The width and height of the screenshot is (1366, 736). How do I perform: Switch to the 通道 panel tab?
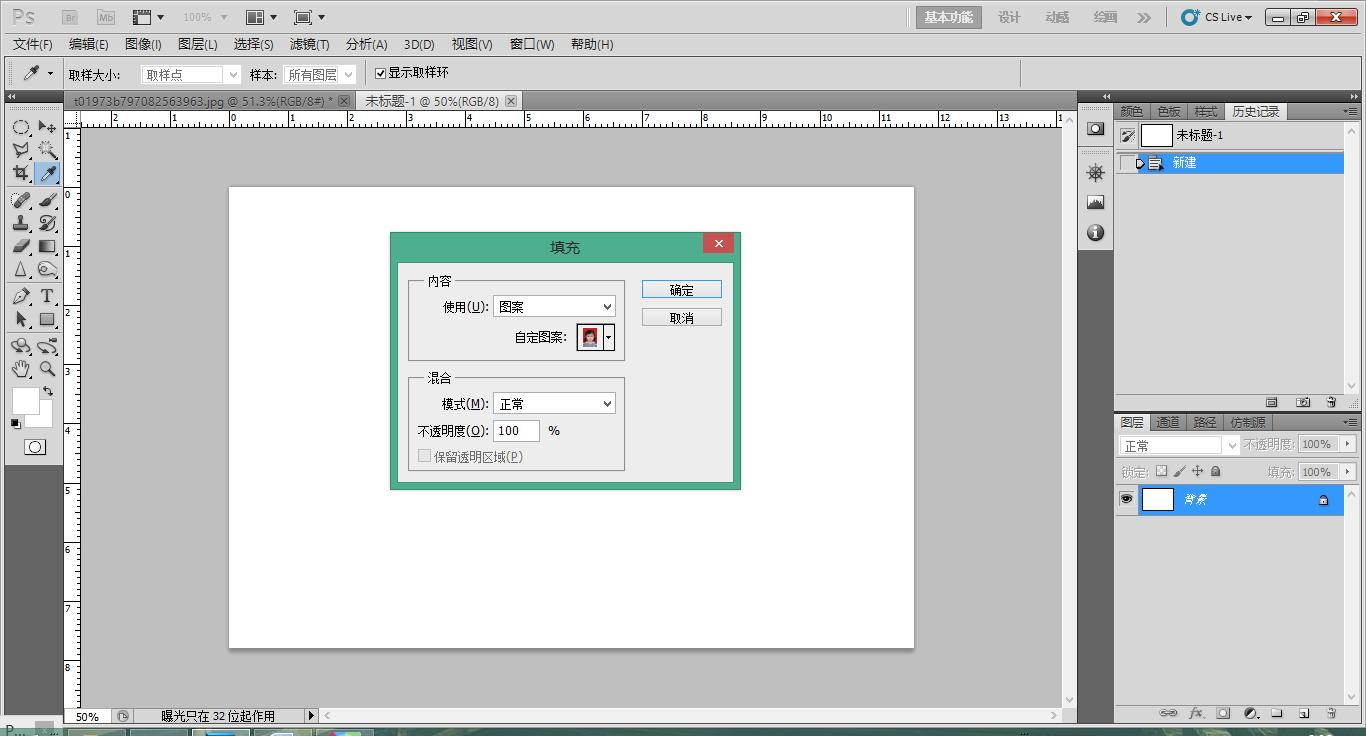(x=1168, y=422)
